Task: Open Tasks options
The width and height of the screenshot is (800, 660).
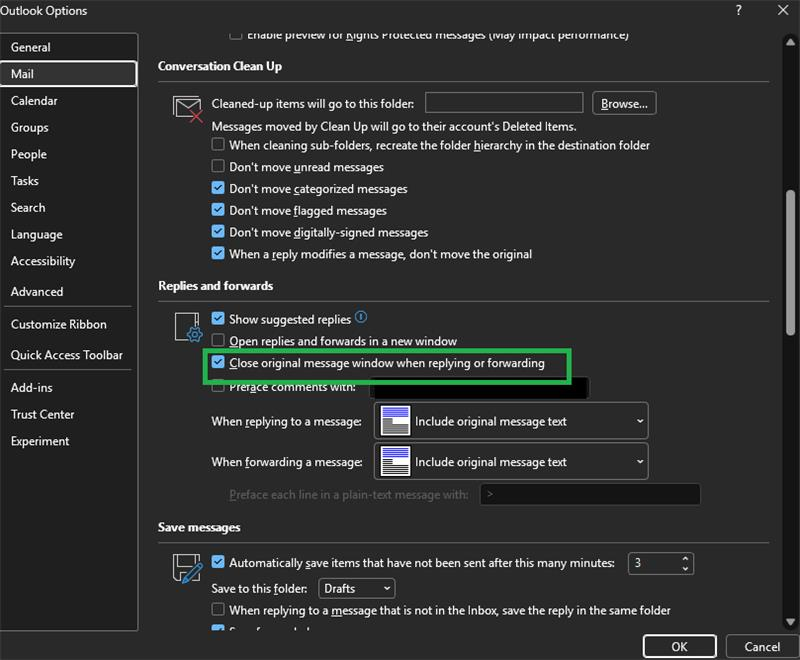Action: point(69,181)
